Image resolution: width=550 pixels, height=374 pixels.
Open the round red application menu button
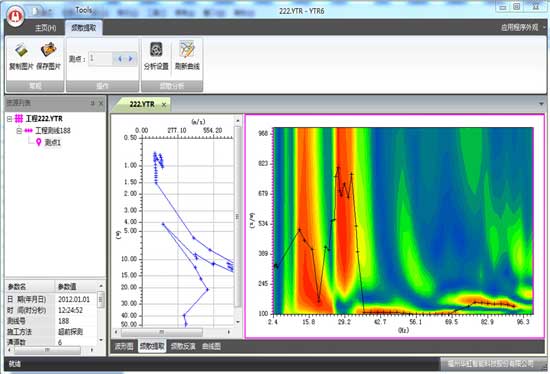tap(15, 15)
